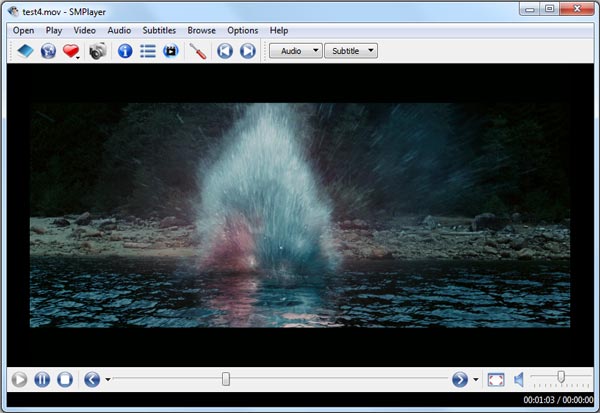Pause the video playback
The image size is (600, 413).
[42, 379]
